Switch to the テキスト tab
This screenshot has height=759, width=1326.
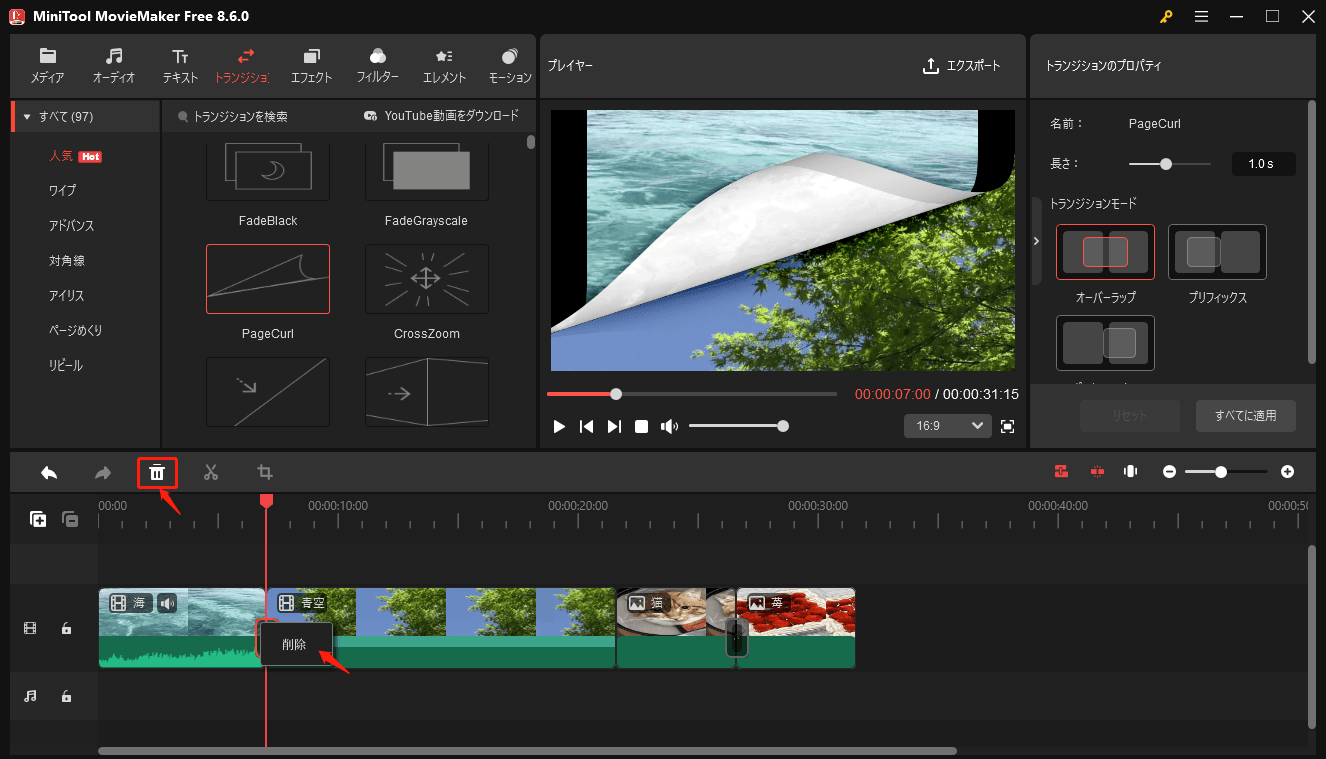(x=180, y=64)
